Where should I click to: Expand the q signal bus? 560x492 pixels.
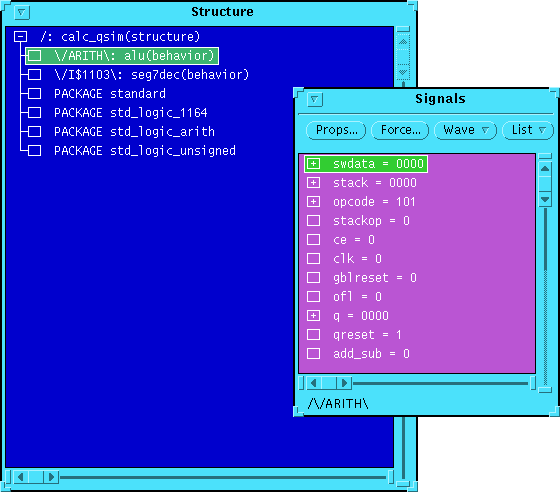tap(314, 316)
